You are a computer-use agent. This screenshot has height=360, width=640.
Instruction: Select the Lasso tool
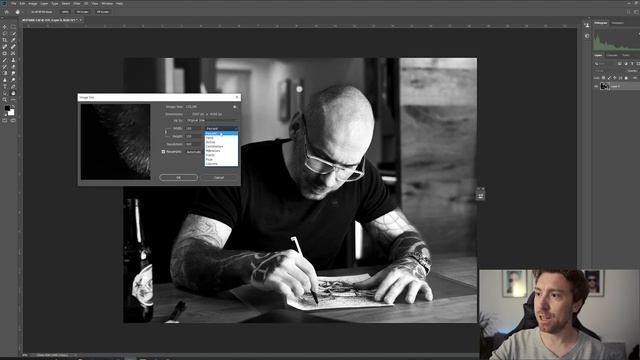[x=5, y=33]
